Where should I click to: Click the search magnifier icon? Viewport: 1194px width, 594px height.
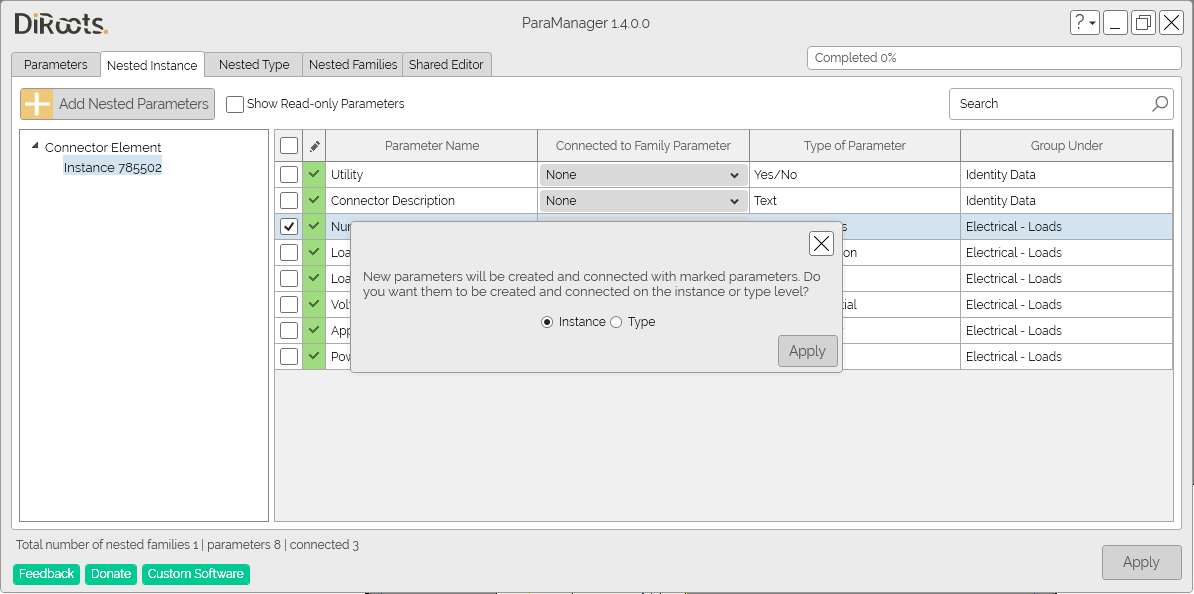coord(1160,104)
